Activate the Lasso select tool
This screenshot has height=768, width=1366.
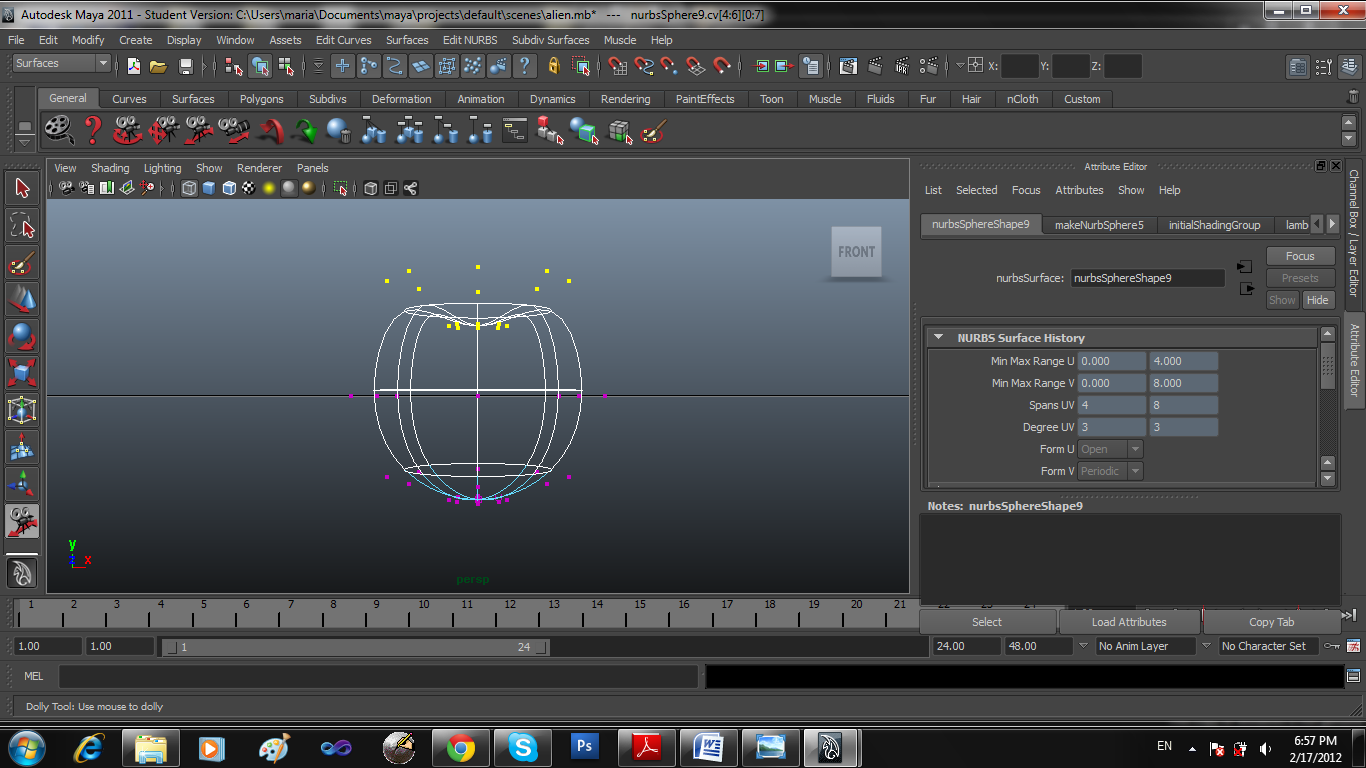22,225
